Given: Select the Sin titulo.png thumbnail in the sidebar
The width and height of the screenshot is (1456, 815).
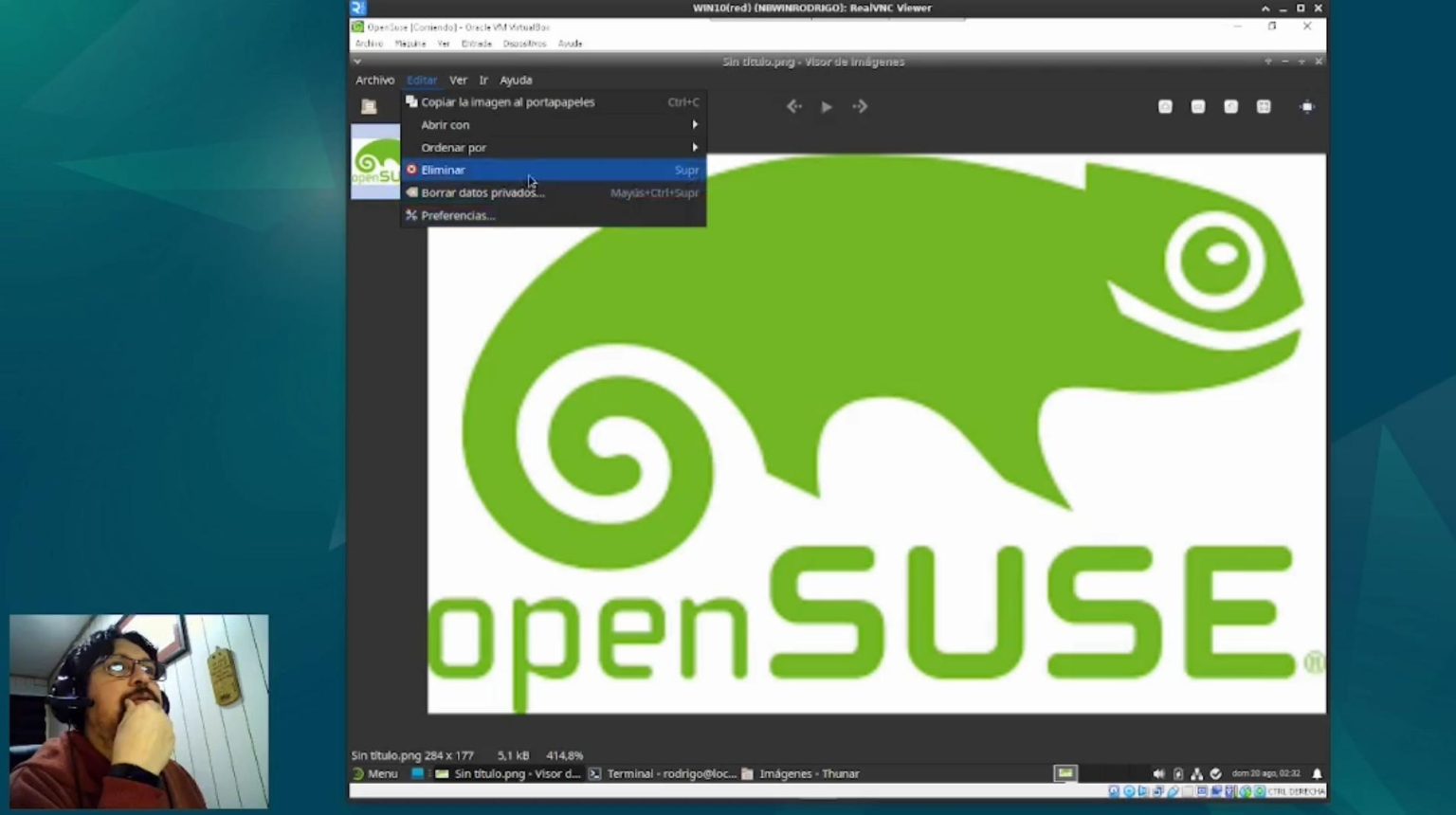Looking at the screenshot, I should pos(376,163).
